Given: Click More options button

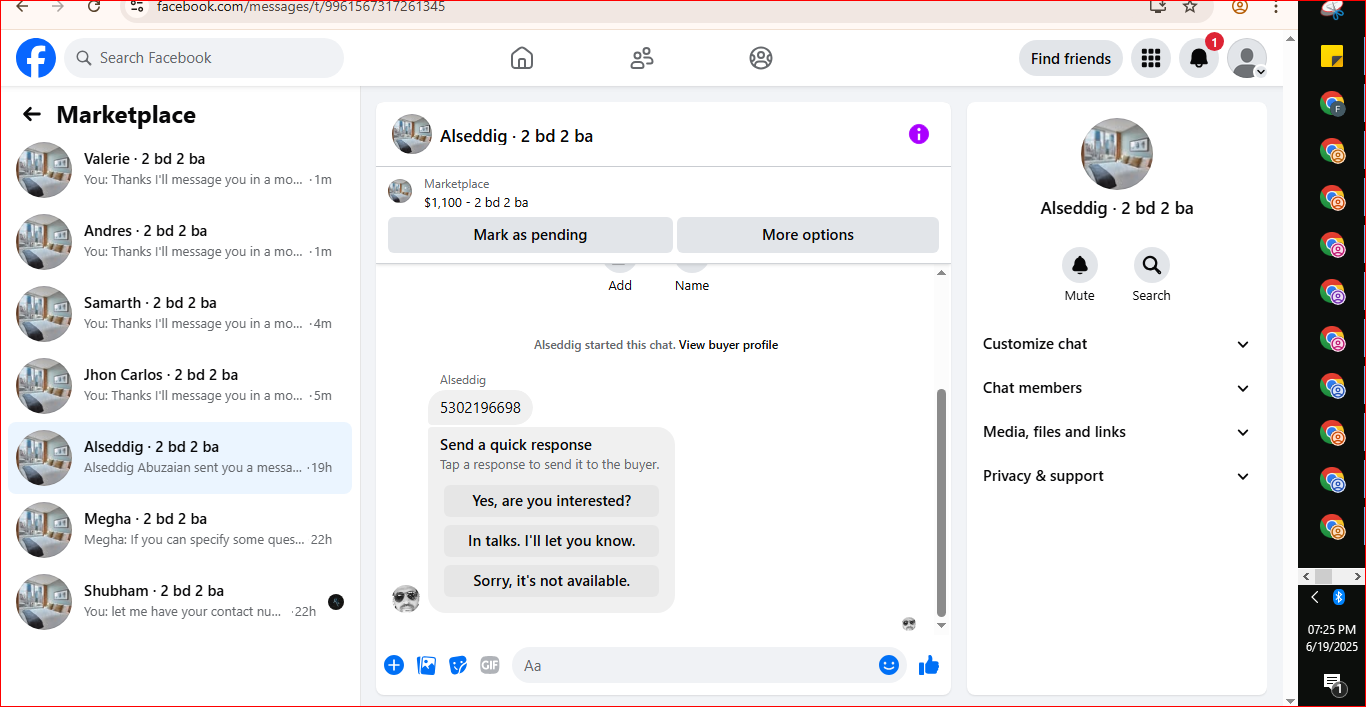Looking at the screenshot, I should coord(808,235).
